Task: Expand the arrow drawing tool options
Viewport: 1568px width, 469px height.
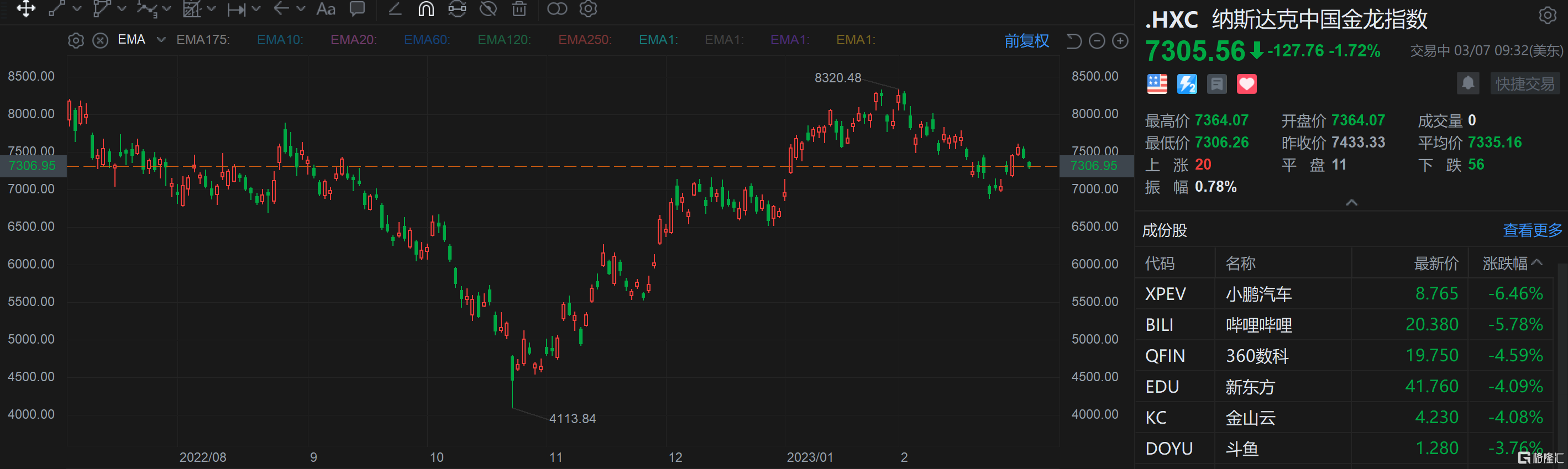Action: (x=301, y=8)
